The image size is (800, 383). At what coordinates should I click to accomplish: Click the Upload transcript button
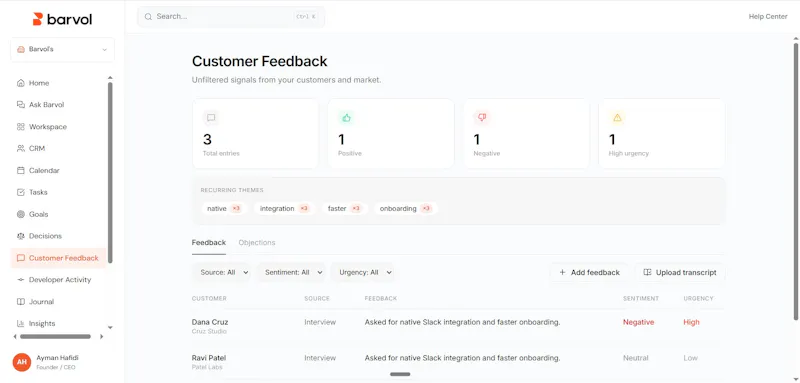click(x=680, y=272)
